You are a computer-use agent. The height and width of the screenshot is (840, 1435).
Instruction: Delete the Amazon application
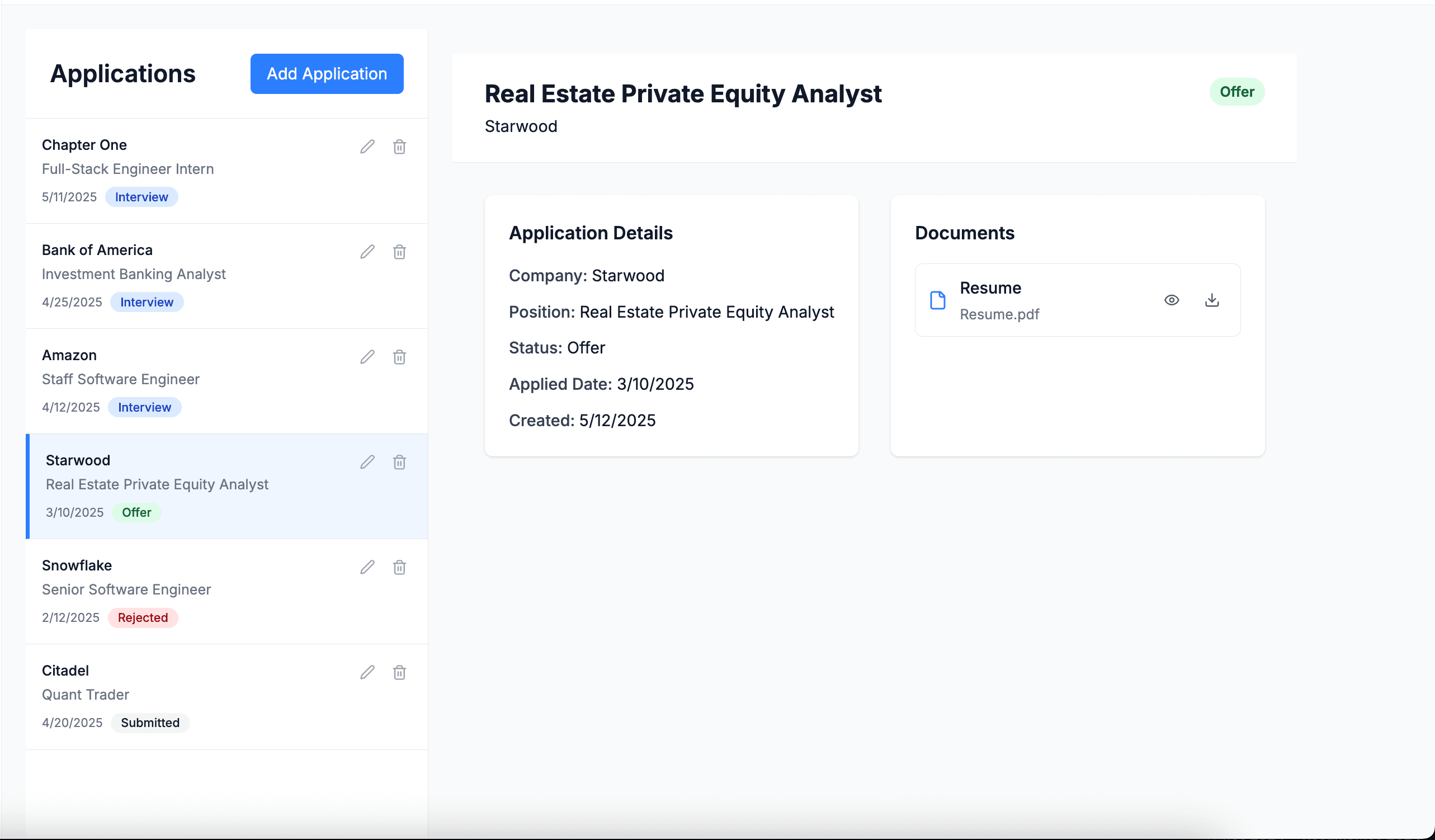399,356
